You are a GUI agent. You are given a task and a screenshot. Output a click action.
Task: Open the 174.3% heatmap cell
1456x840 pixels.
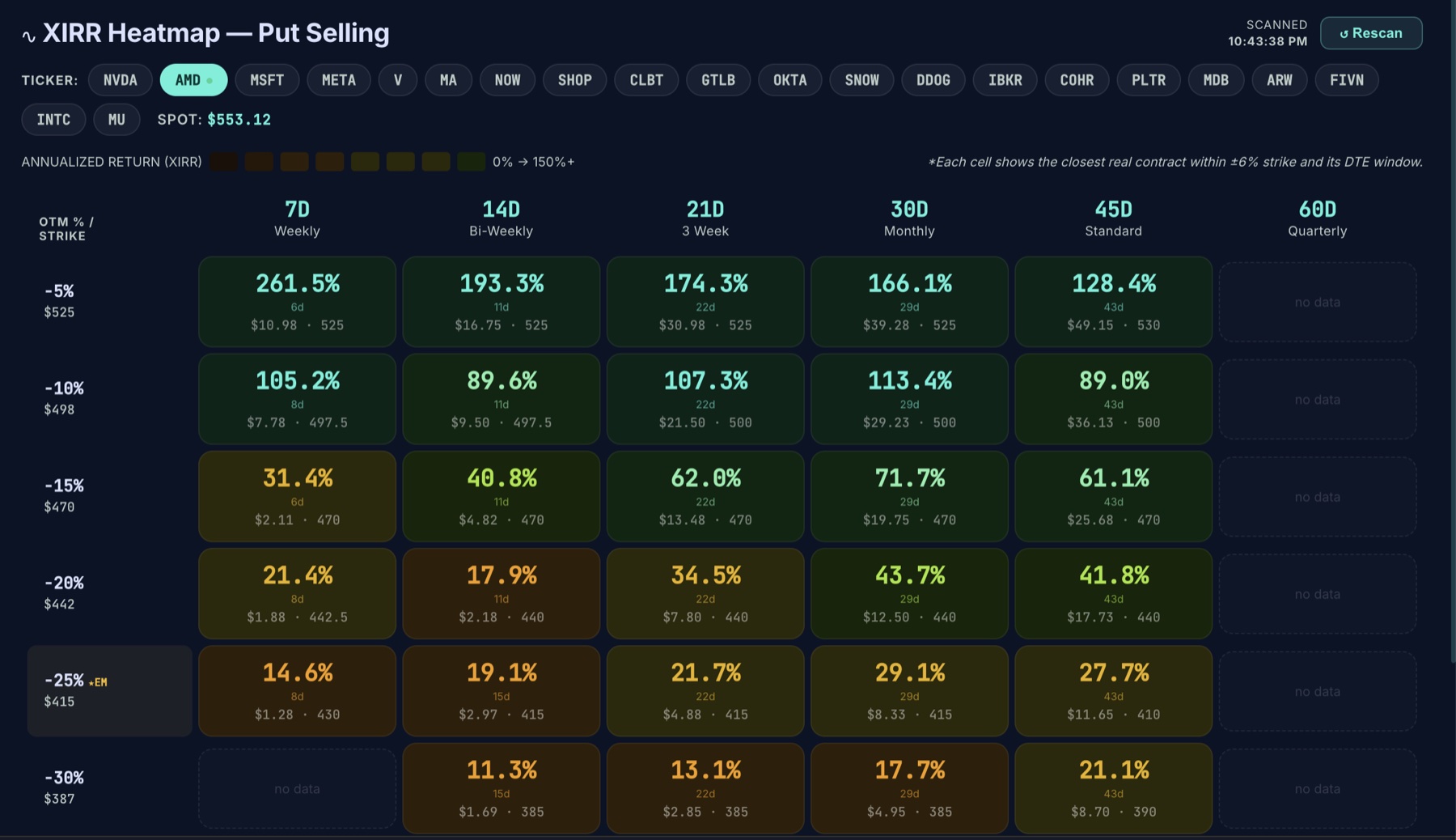(x=705, y=302)
